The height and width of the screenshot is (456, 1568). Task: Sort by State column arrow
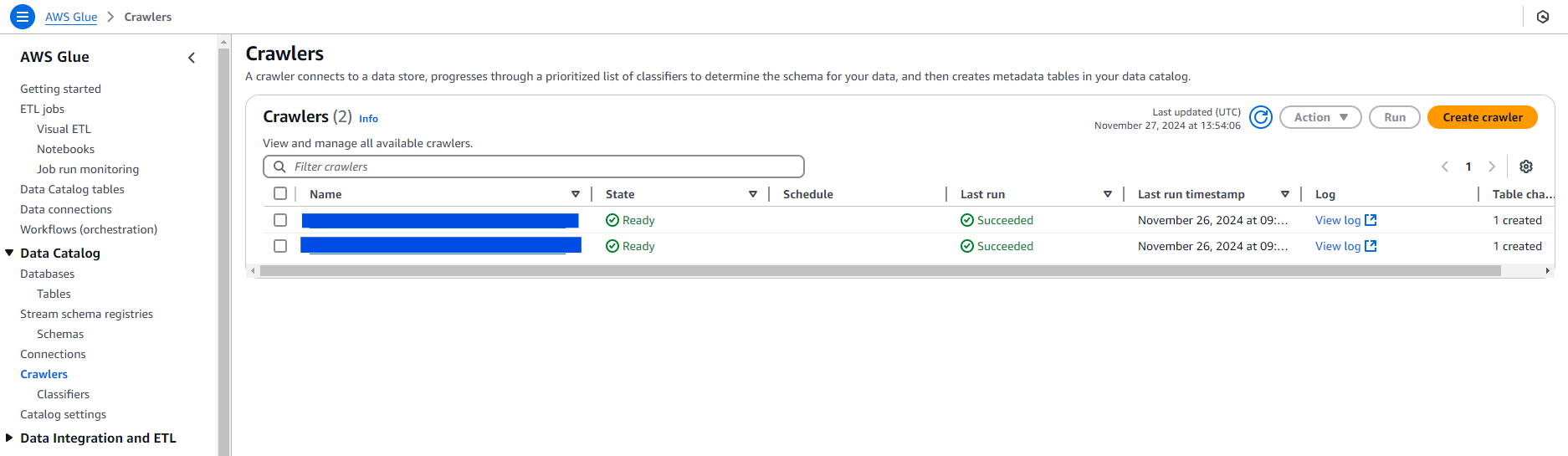point(753,194)
